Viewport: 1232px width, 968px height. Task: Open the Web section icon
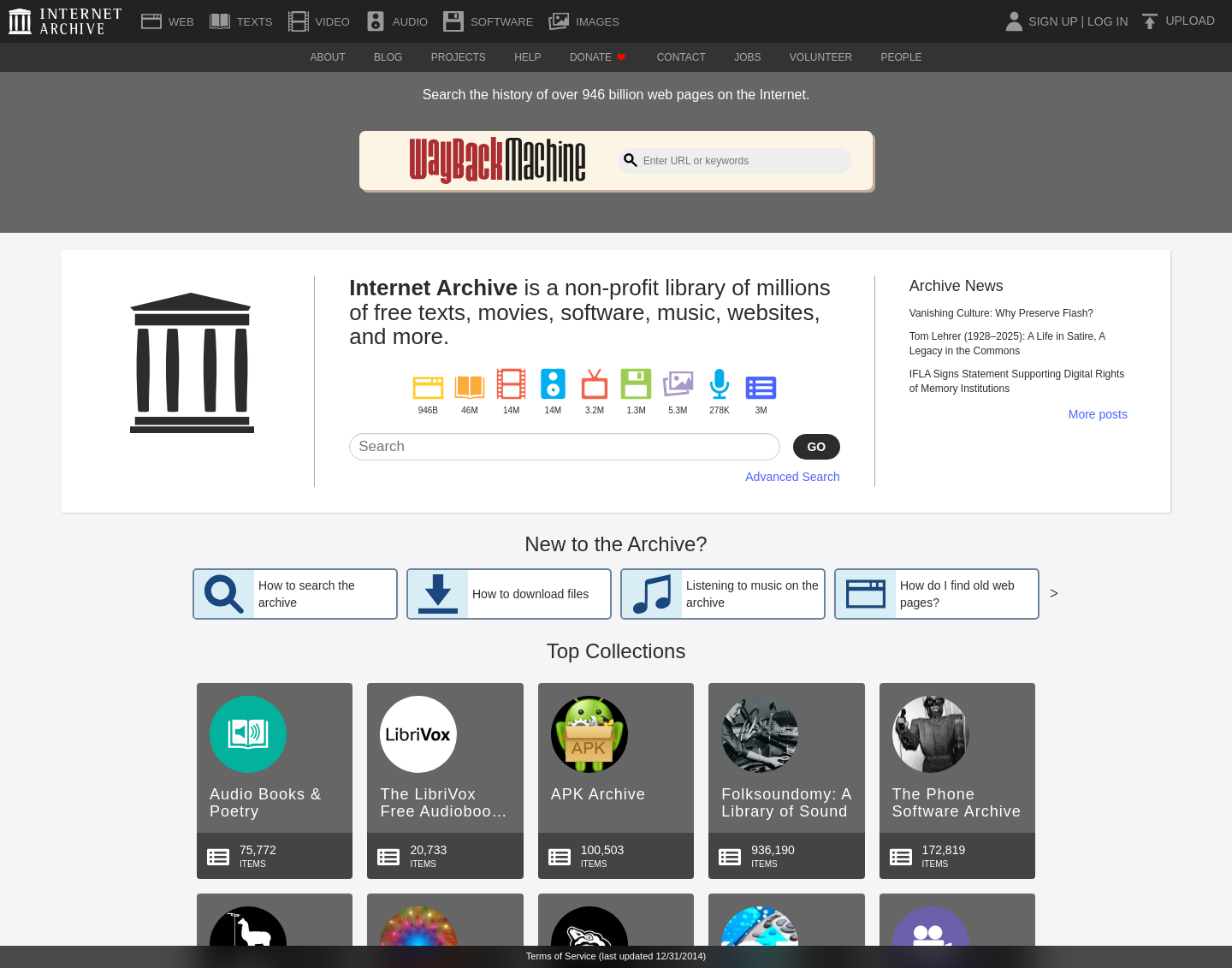pos(151,21)
